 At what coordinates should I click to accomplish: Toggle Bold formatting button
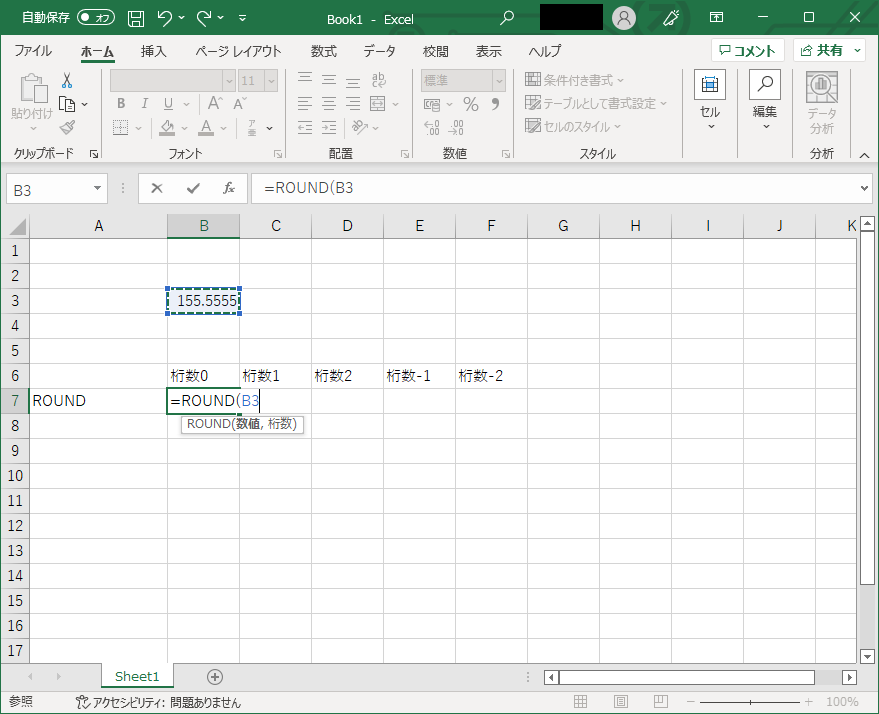pyautogui.click(x=121, y=104)
